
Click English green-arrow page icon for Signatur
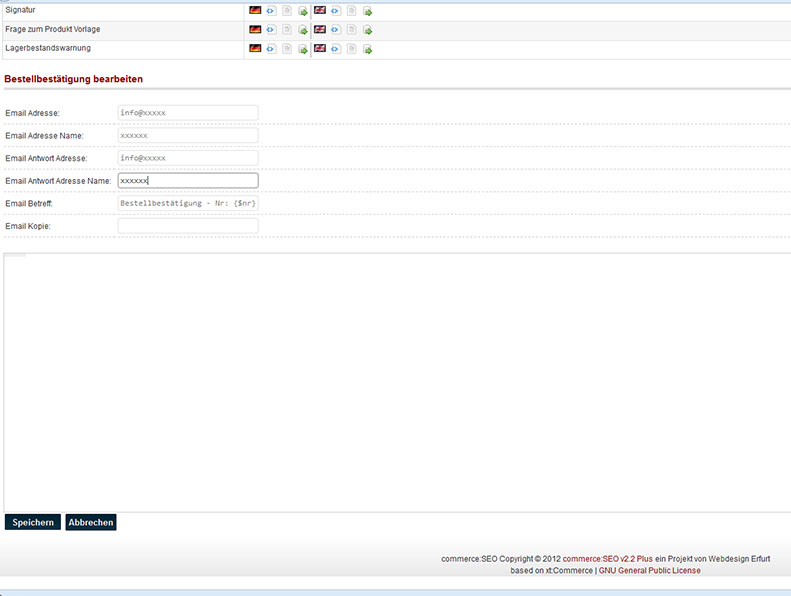[367, 11]
